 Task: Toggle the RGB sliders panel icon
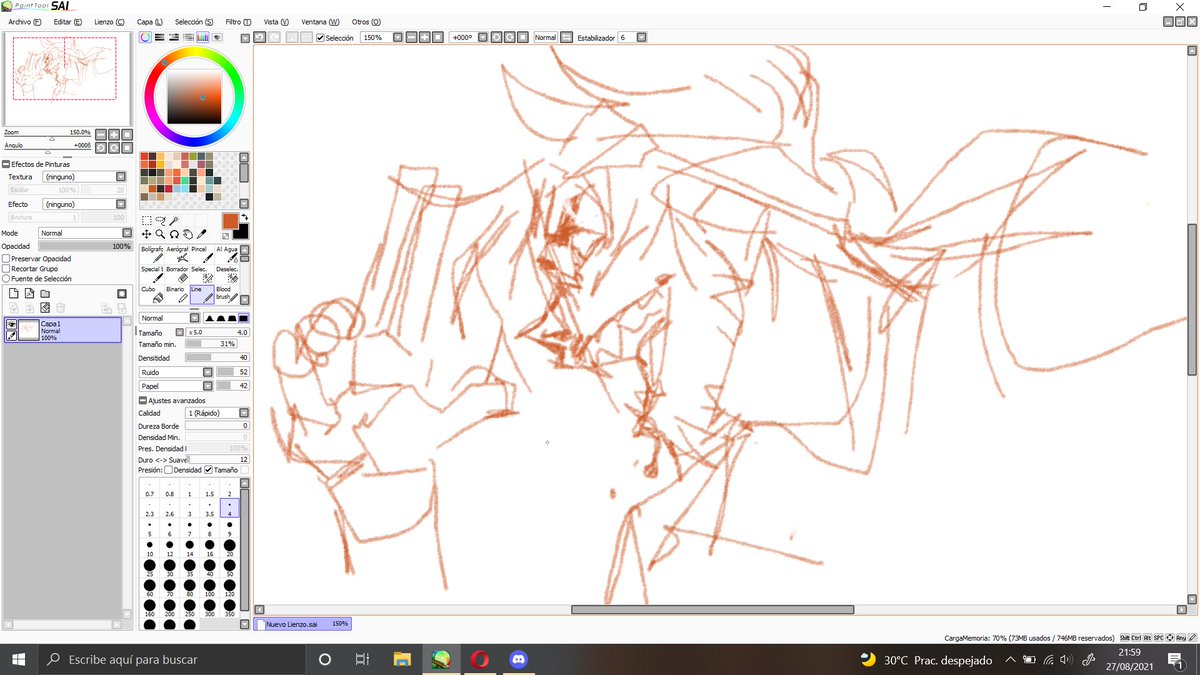(x=159, y=37)
